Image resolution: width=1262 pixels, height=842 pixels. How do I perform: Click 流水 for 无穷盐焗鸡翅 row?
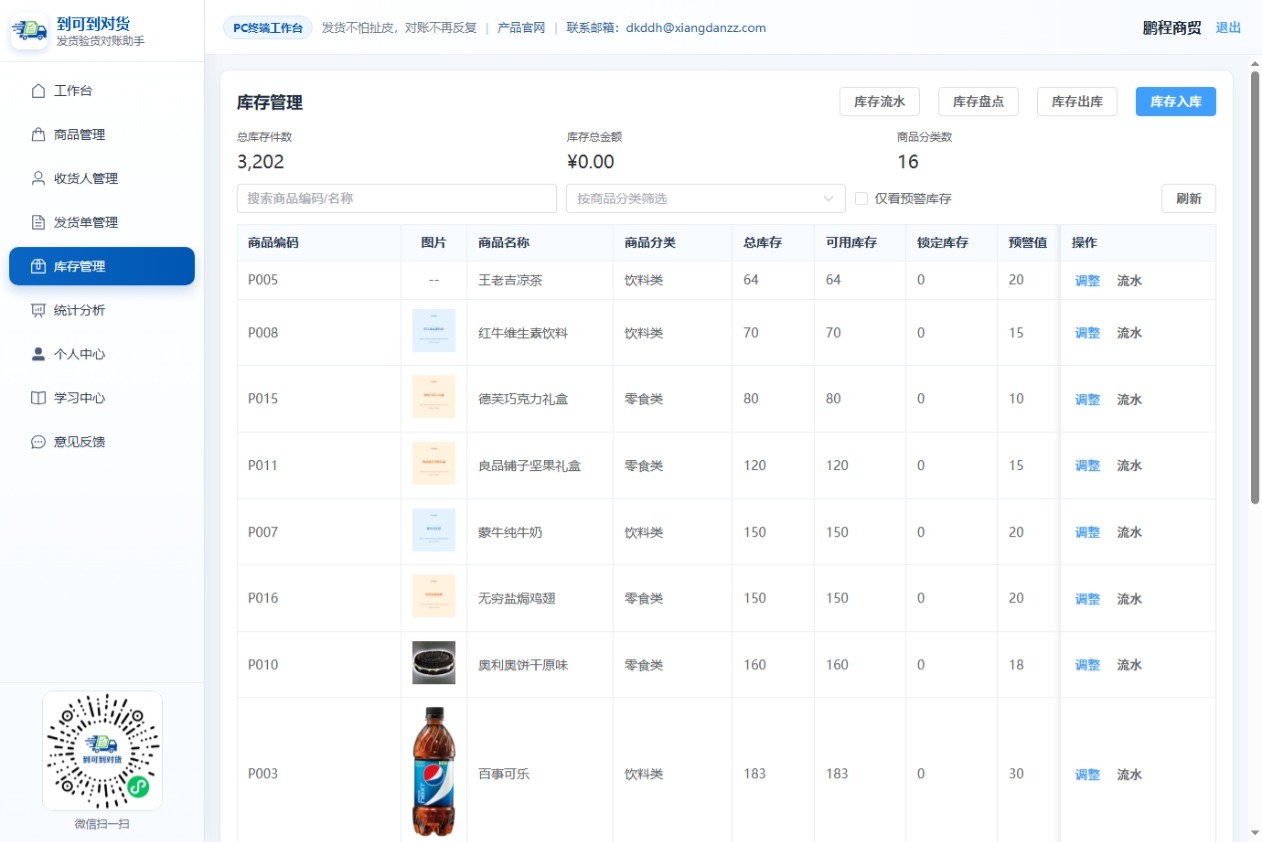pyautogui.click(x=1129, y=599)
